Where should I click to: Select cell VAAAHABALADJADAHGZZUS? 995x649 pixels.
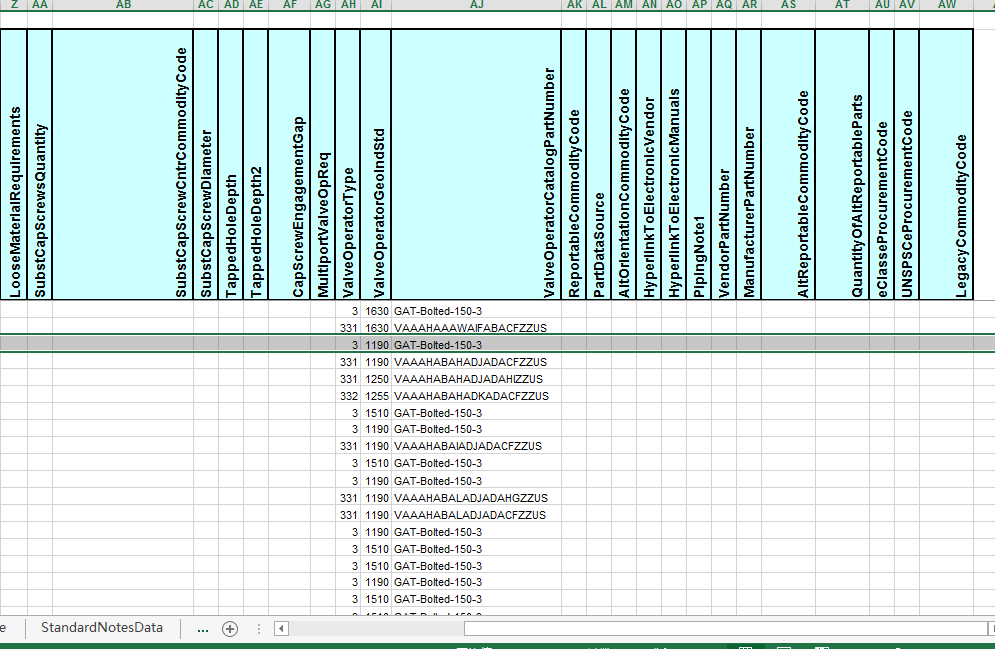(477, 498)
